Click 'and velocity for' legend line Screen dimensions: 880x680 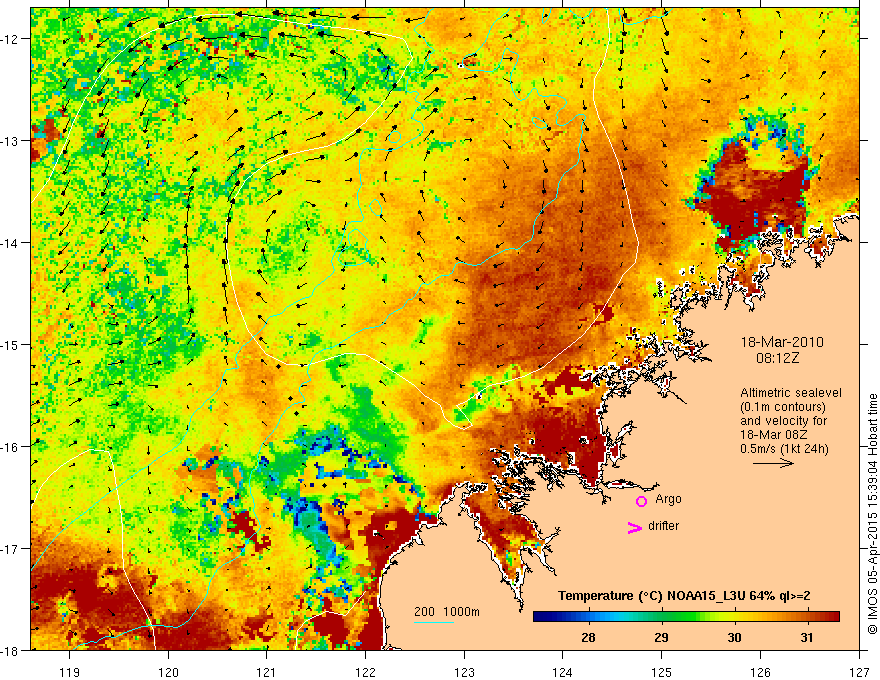pyautogui.click(x=783, y=421)
